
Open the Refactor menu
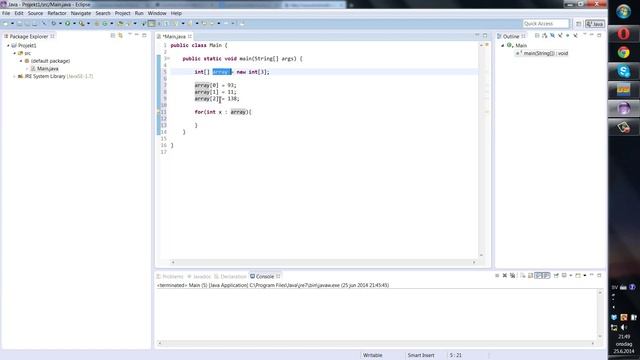coord(57,13)
